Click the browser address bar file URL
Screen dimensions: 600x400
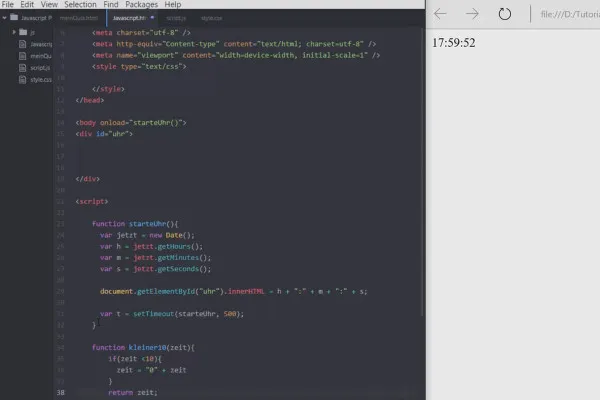point(570,15)
